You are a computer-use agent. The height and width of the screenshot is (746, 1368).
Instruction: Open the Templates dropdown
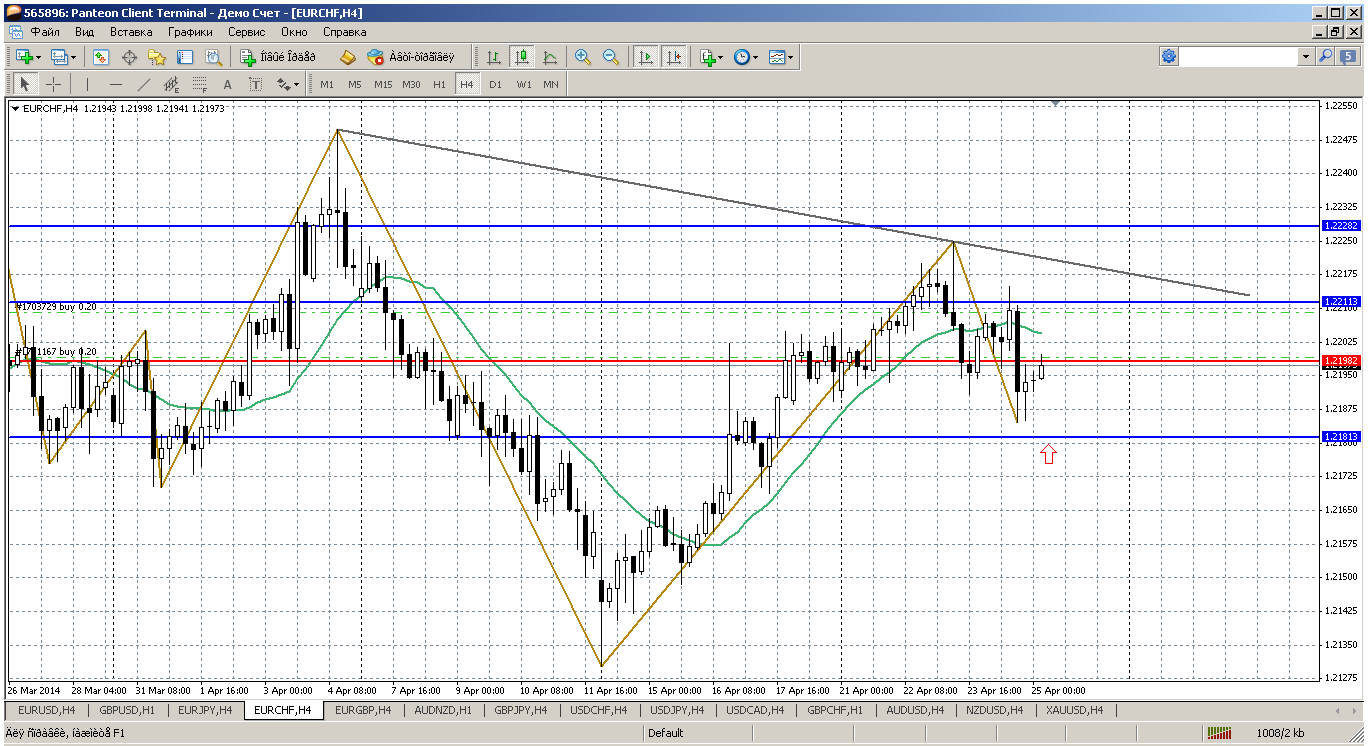pos(781,57)
